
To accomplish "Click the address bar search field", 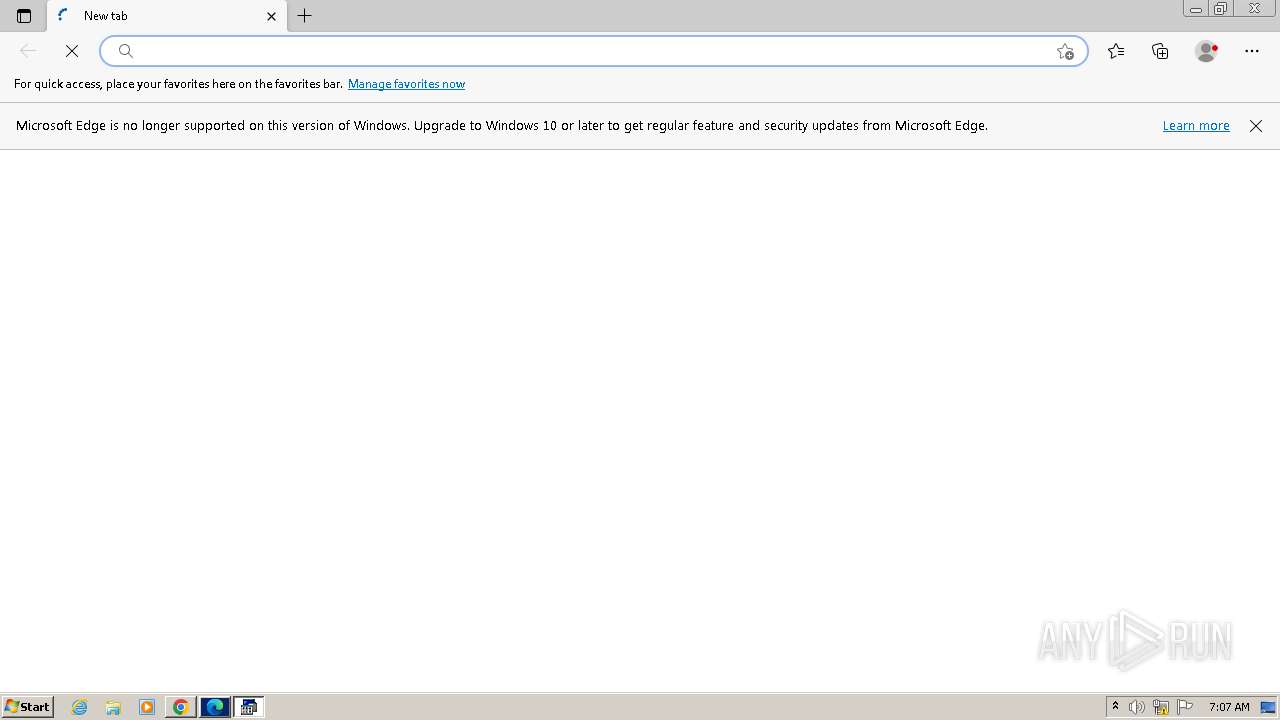I will (x=593, y=51).
